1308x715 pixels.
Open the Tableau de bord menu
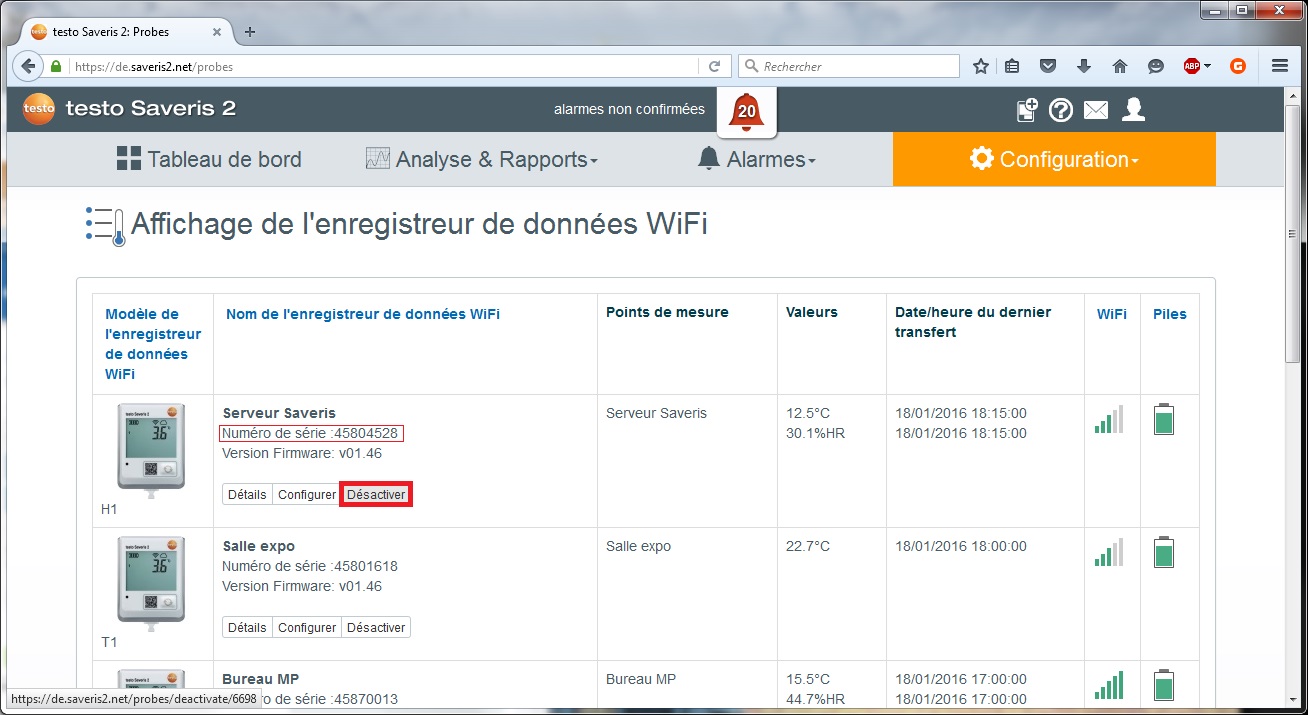pyautogui.click(x=208, y=159)
